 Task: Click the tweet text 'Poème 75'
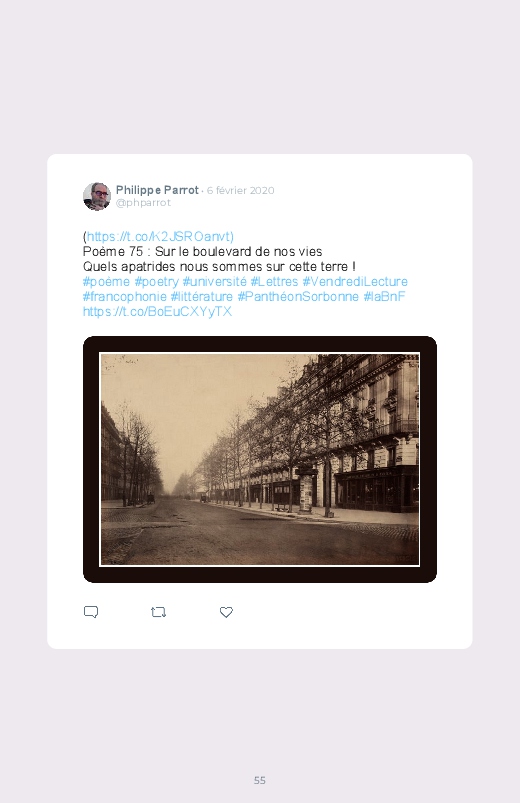click(x=113, y=252)
